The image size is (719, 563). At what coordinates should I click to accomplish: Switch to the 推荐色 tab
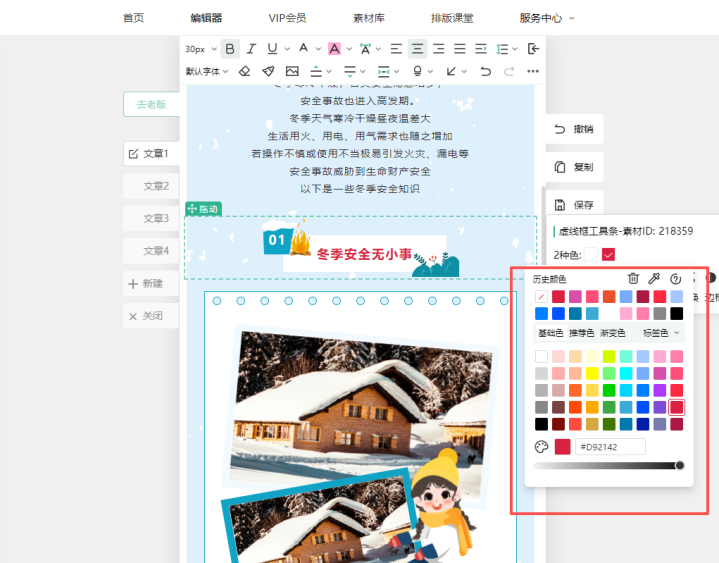coord(581,333)
